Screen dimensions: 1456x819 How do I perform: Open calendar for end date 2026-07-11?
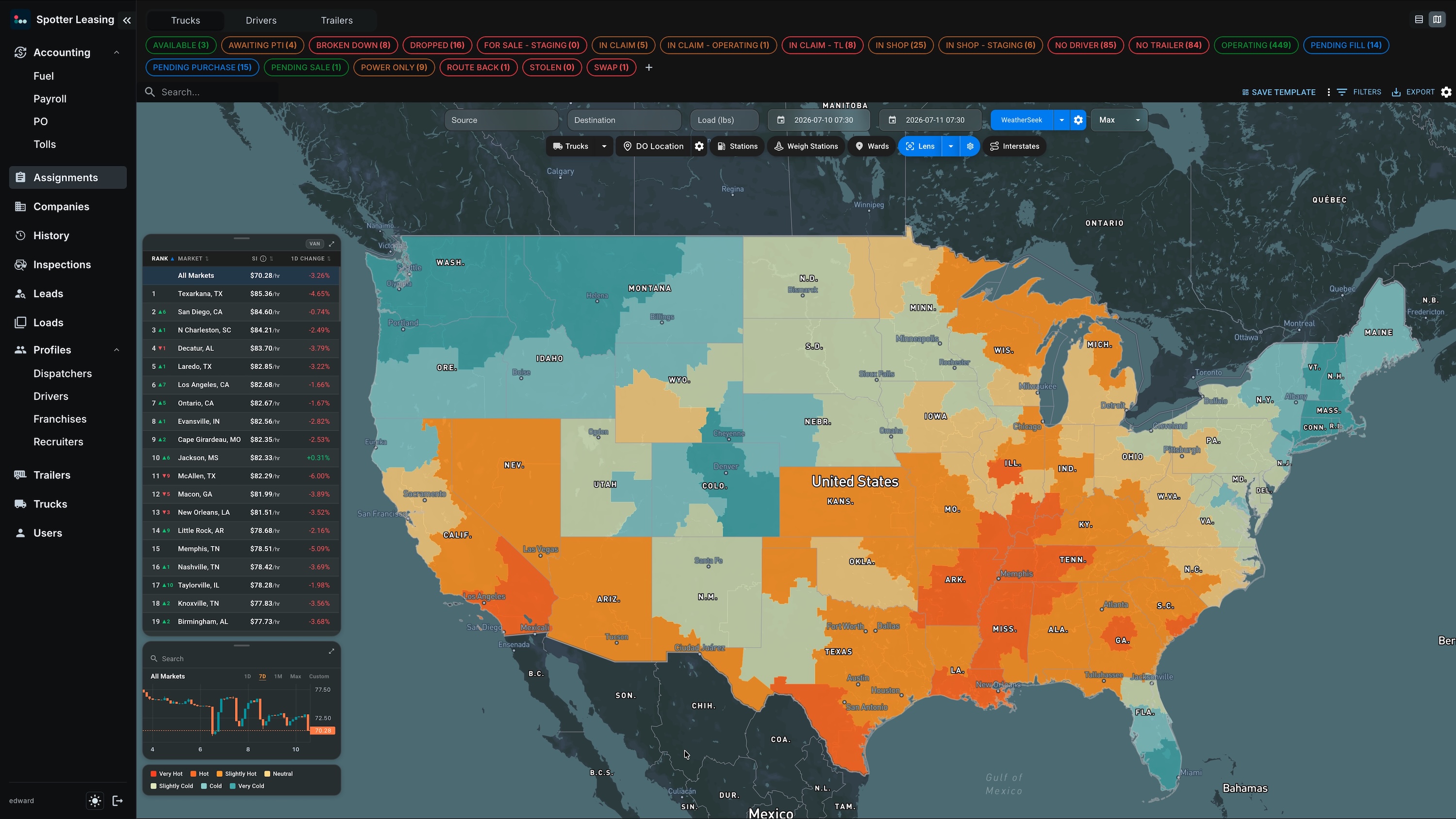(892, 120)
